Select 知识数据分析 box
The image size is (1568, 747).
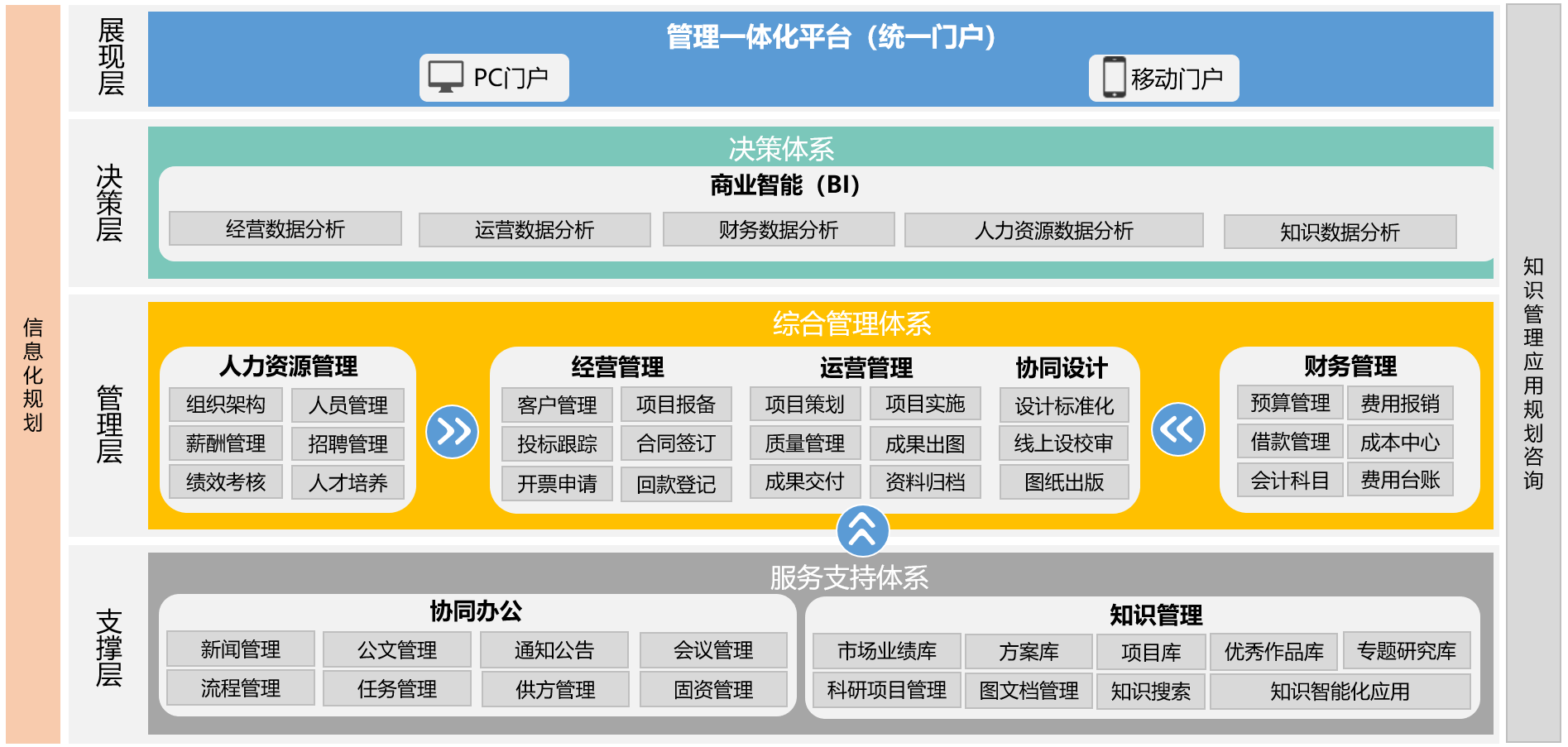pos(1340,232)
